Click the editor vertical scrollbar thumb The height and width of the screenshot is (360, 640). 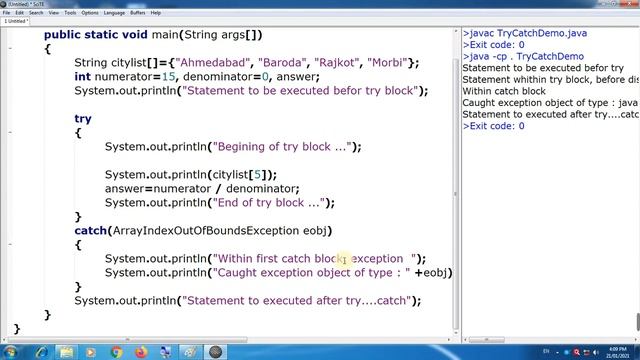coord(456,194)
